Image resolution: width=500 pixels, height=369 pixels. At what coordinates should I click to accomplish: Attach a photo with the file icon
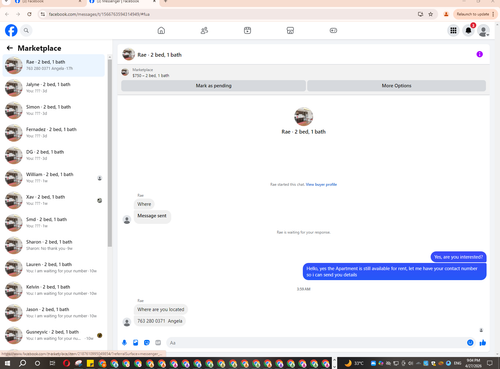coord(136,343)
